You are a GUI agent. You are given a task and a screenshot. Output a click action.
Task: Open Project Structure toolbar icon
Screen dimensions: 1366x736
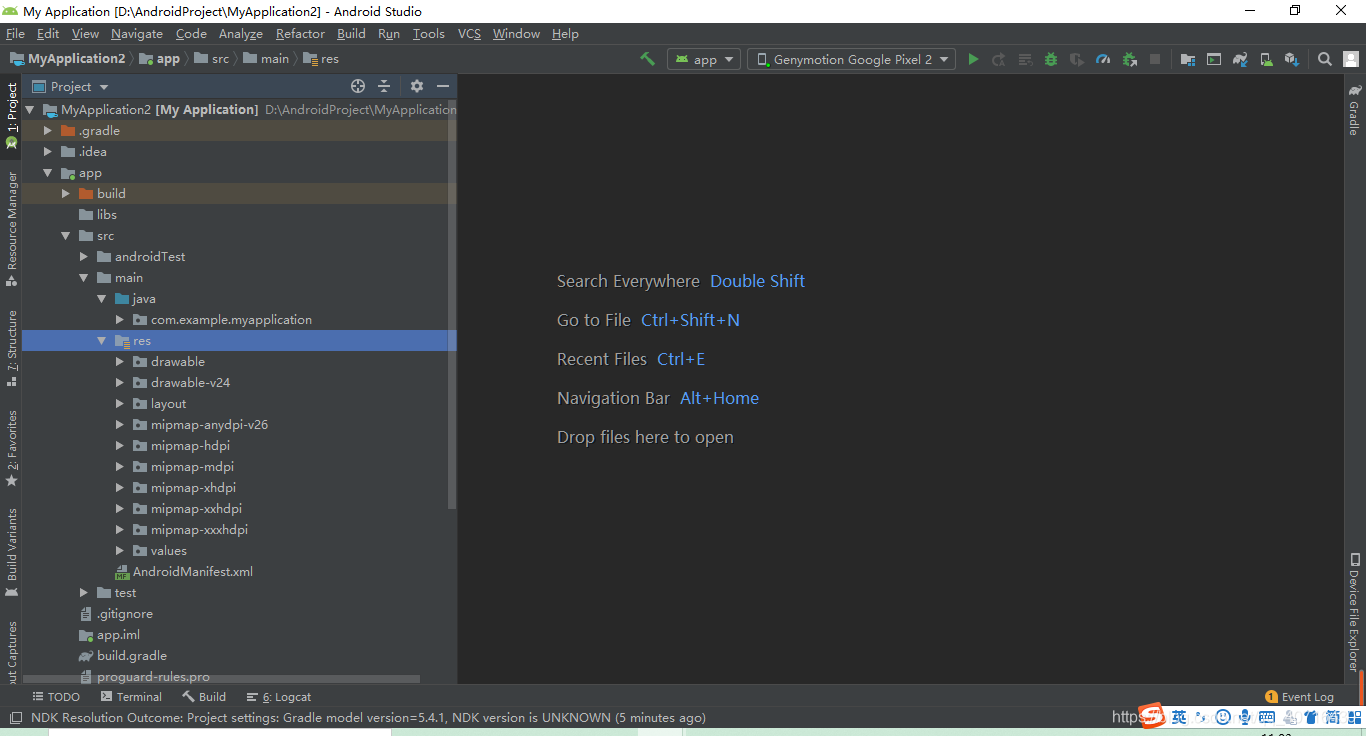(1188, 59)
